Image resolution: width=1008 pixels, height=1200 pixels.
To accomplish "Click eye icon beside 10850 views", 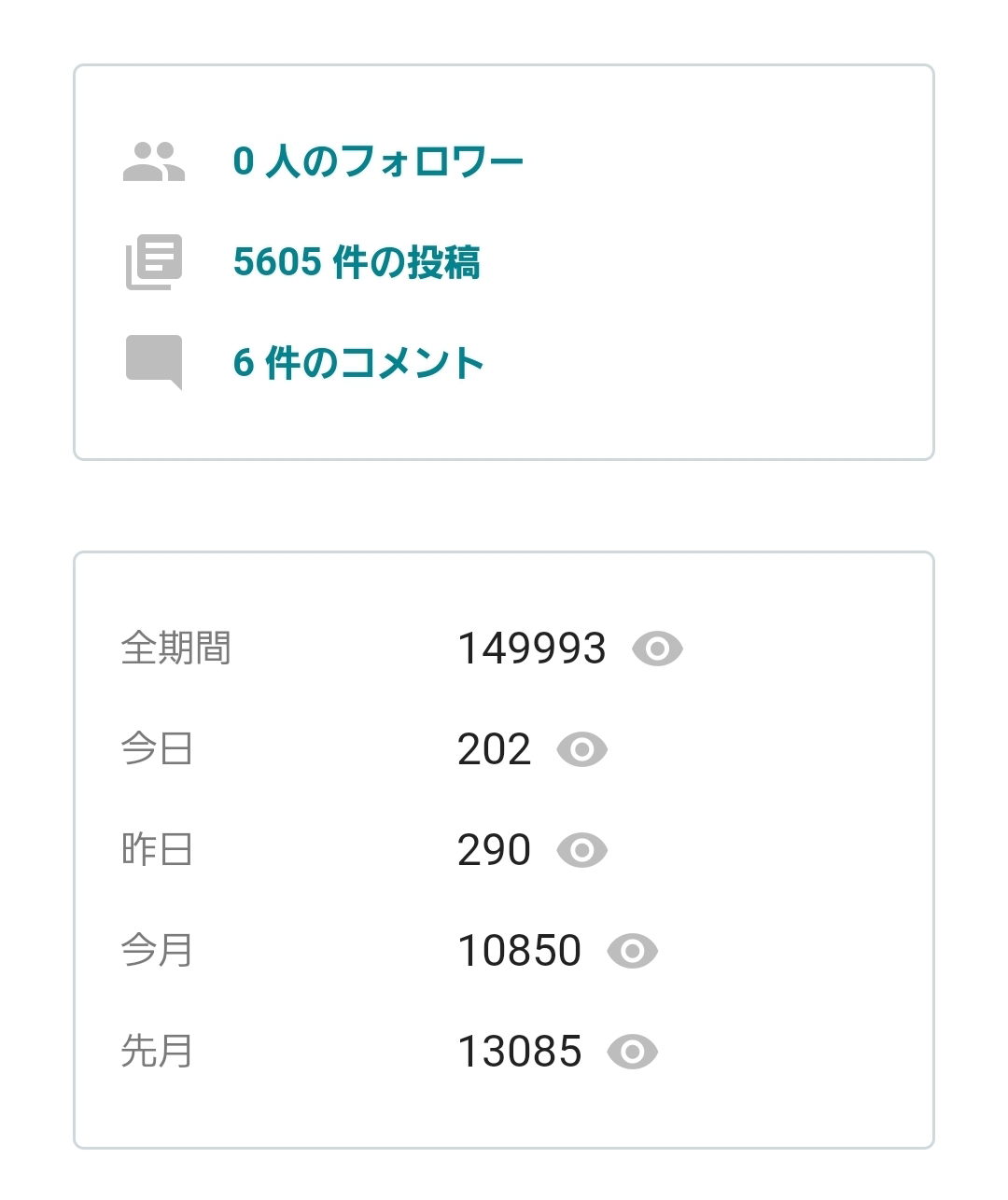I will click(x=632, y=951).
